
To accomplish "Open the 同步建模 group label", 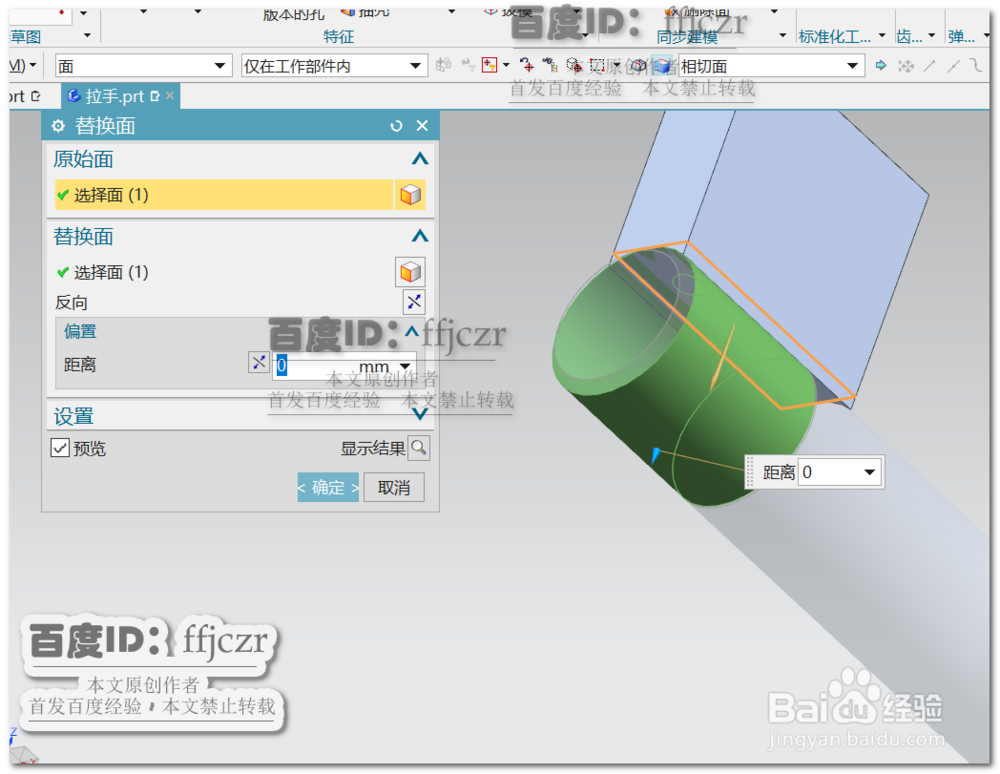I will 687,37.
